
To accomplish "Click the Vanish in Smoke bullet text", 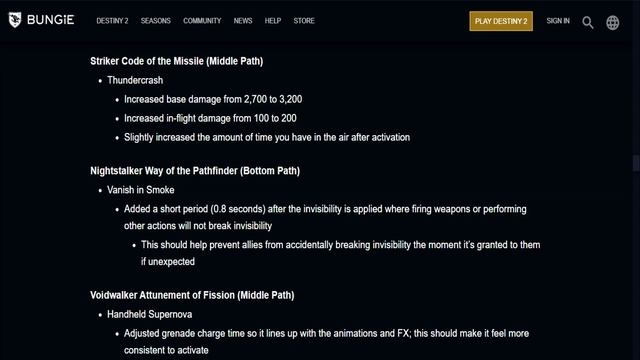I will pyautogui.click(x=141, y=190).
